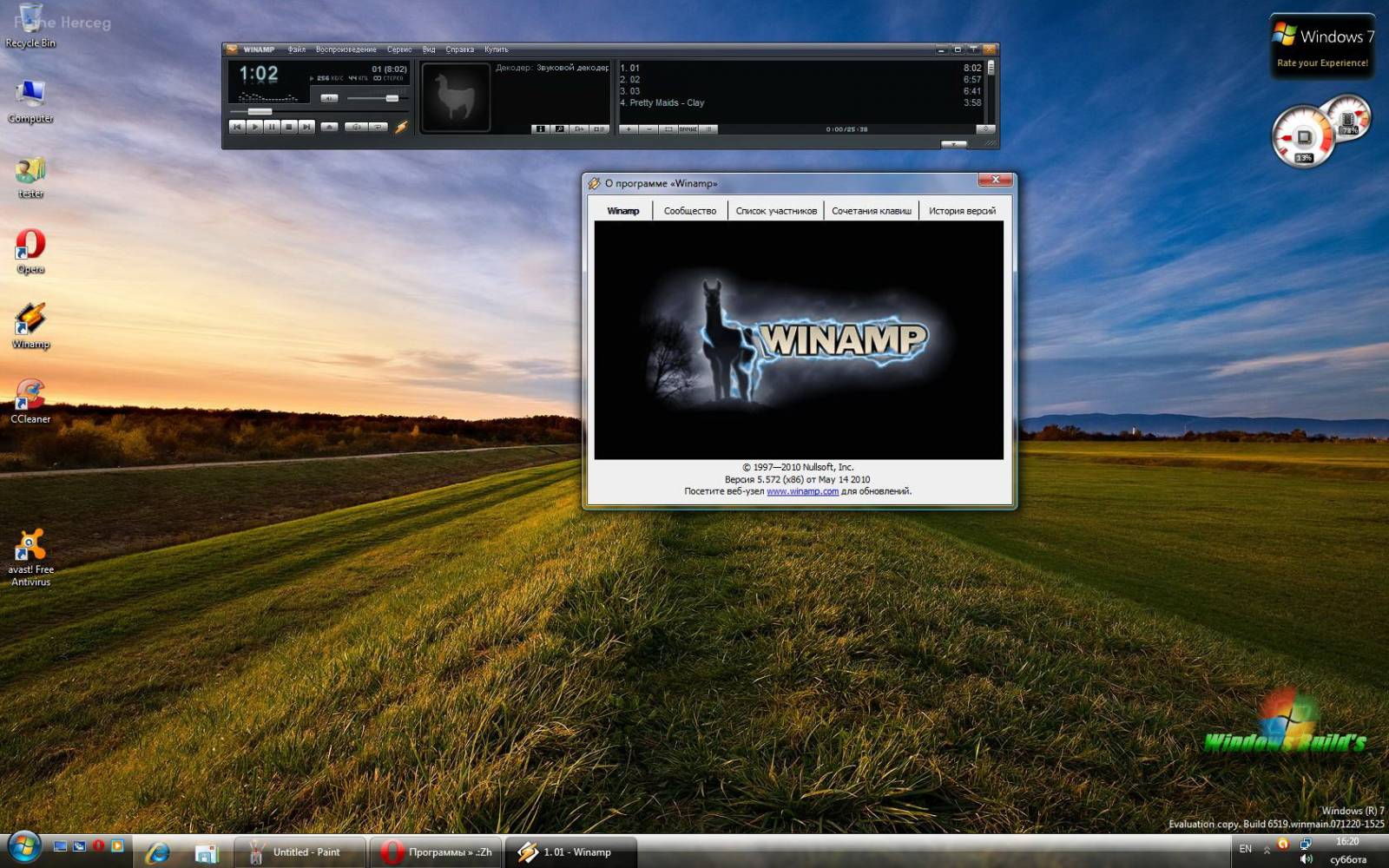Click the Show desktop quick launch icon

click(x=60, y=845)
